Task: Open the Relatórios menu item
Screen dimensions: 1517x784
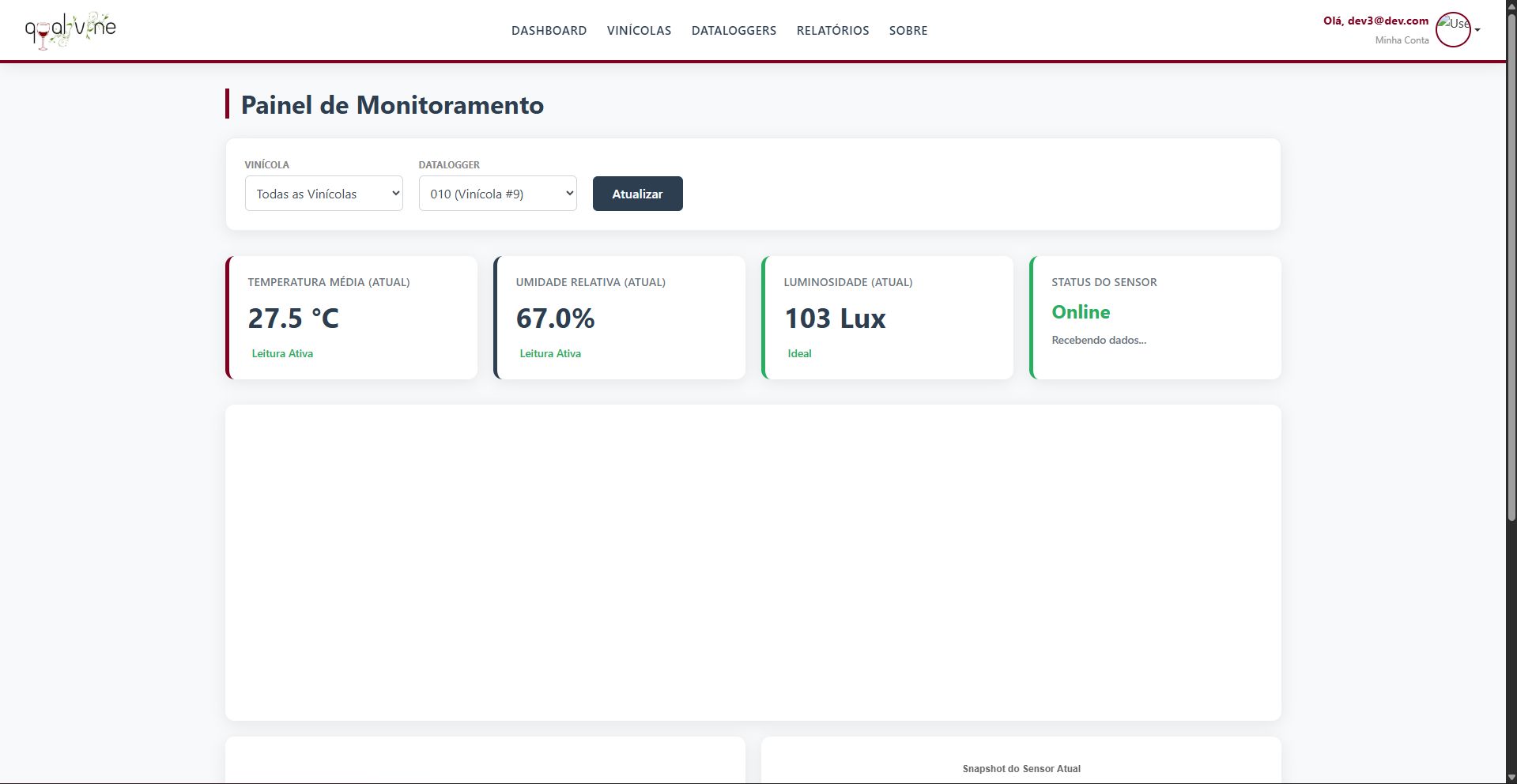Action: (x=833, y=31)
